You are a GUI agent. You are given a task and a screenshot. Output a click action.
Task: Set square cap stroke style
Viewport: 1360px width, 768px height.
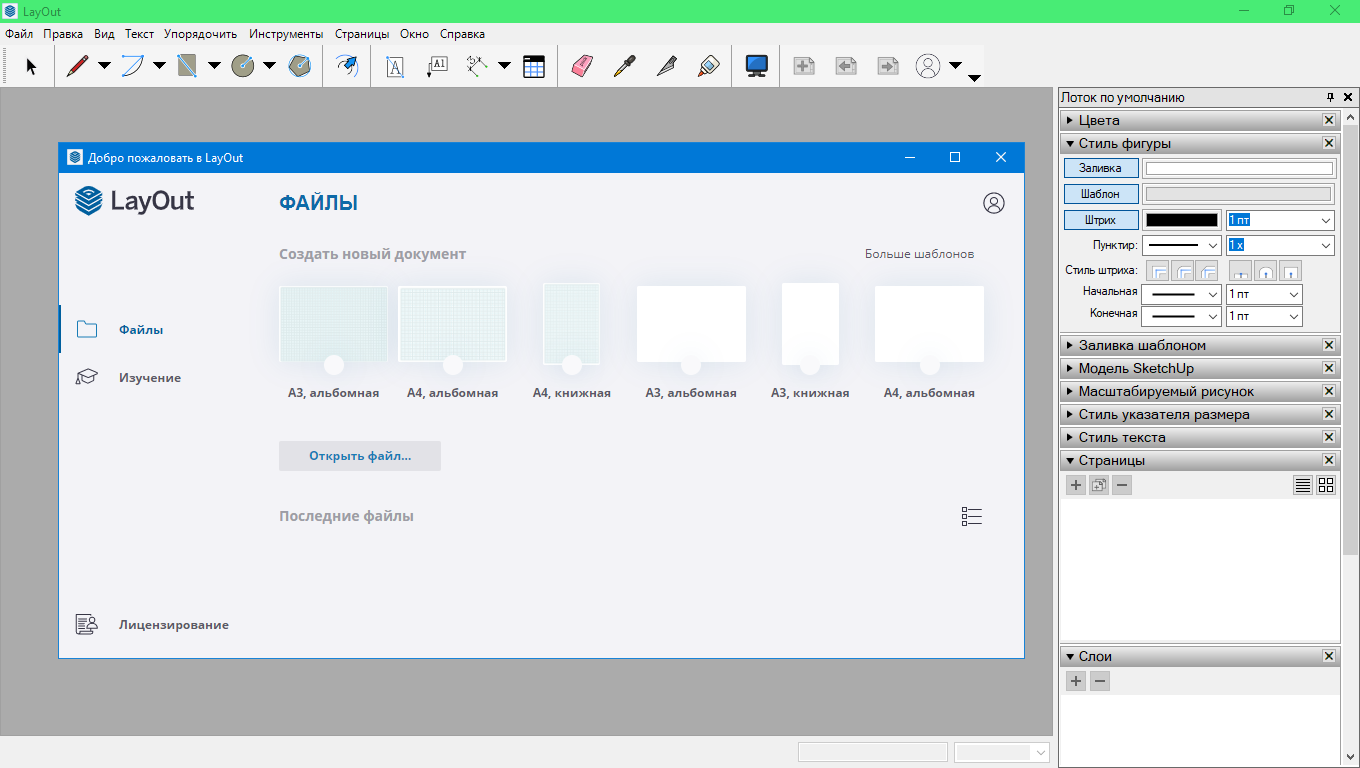1290,270
